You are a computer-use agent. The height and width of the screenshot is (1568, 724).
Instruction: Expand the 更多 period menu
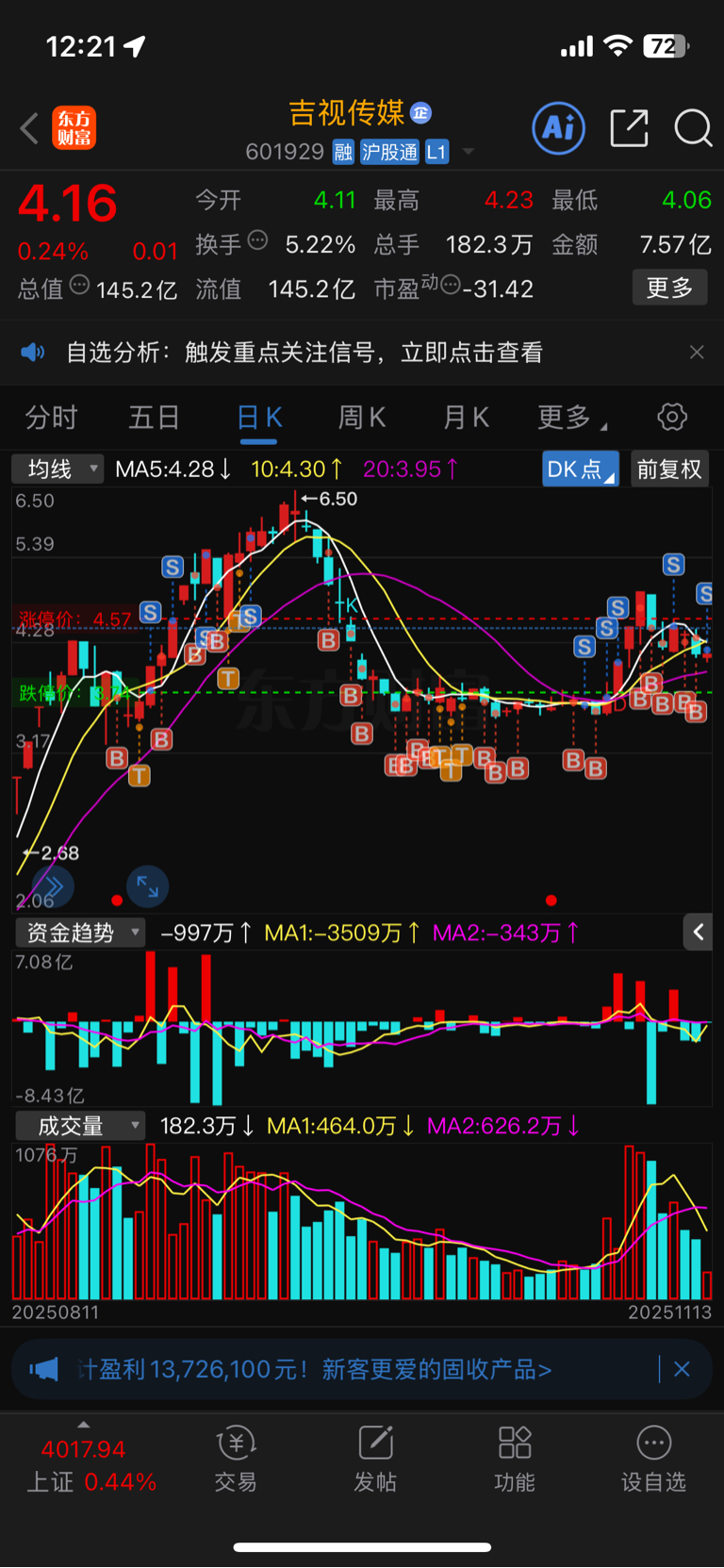point(571,417)
